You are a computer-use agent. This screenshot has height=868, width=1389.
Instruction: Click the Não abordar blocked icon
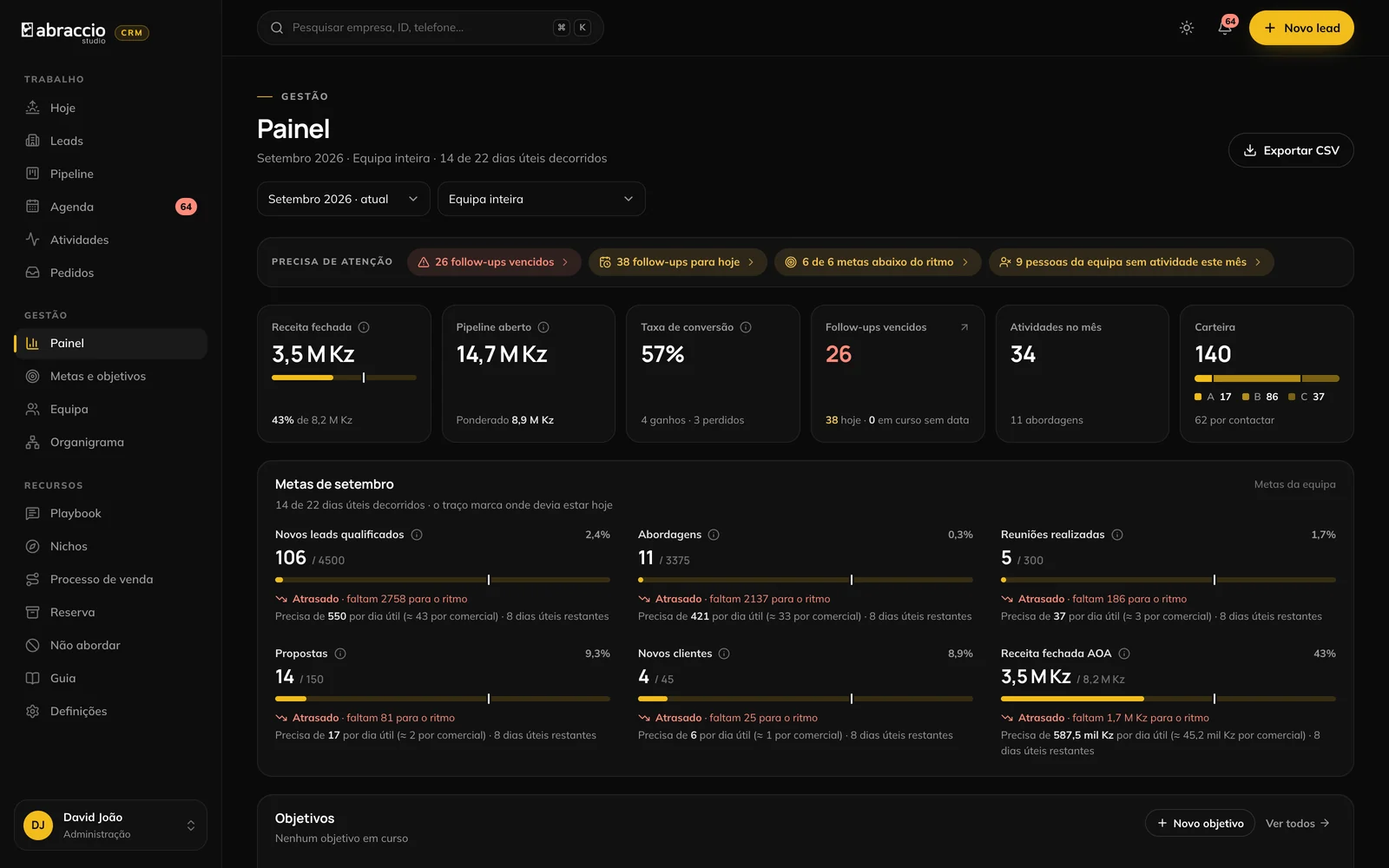click(x=33, y=645)
